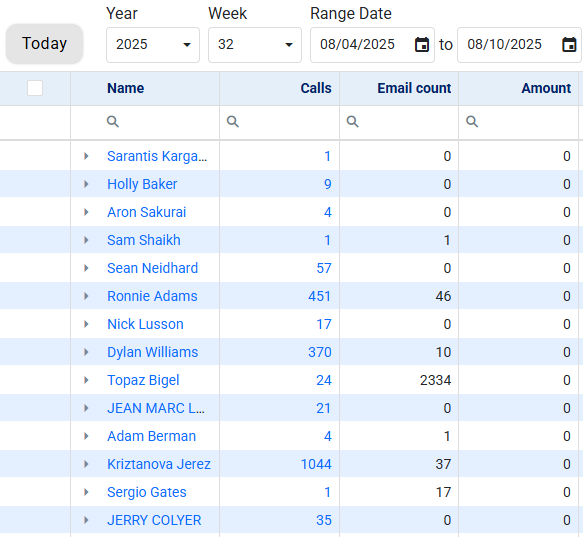Click Nick Lusson's calls value 17
Screen dimensions: 583x537
point(324,324)
